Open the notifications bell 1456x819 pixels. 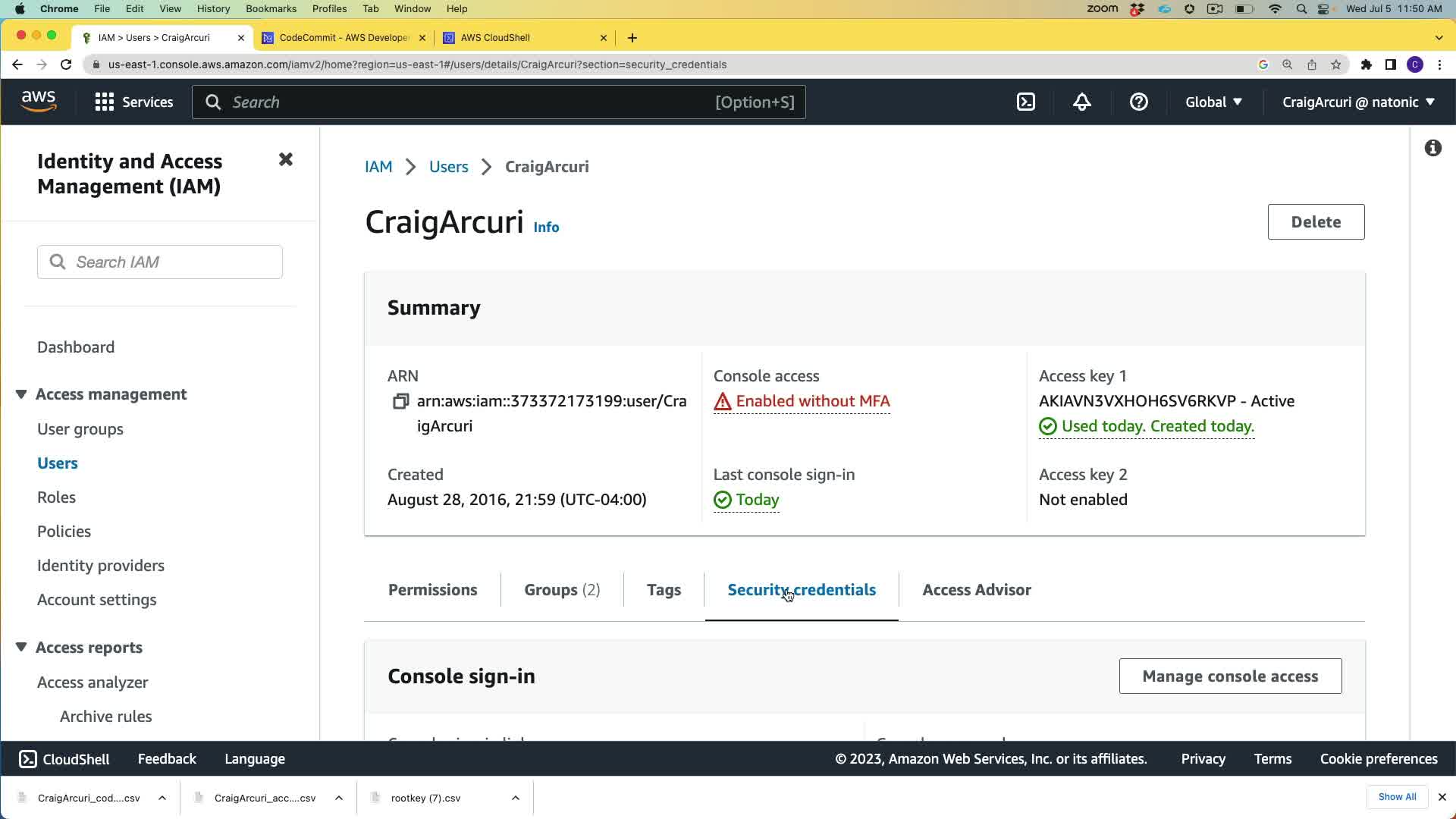coord(1082,102)
